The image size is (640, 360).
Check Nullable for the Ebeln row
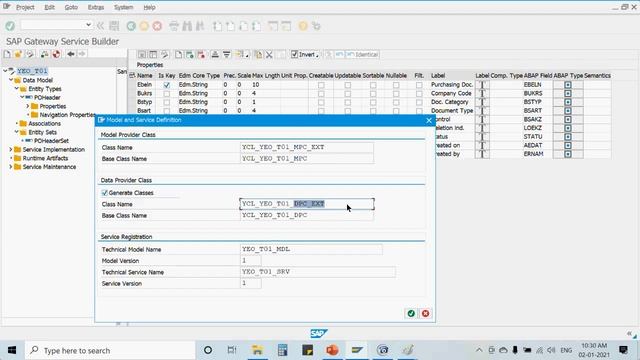point(396,85)
